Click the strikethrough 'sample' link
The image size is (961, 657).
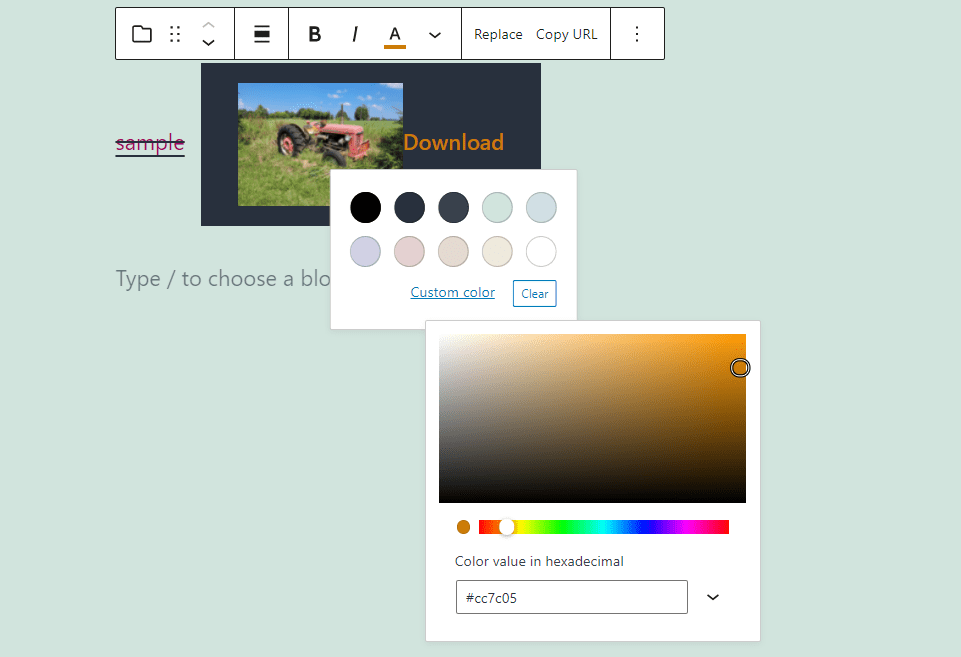point(149,143)
